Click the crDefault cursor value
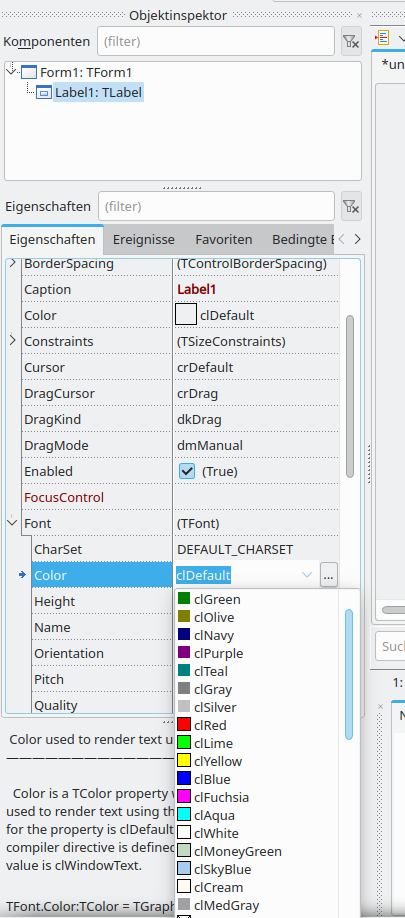This screenshot has height=918, width=405. (205, 367)
